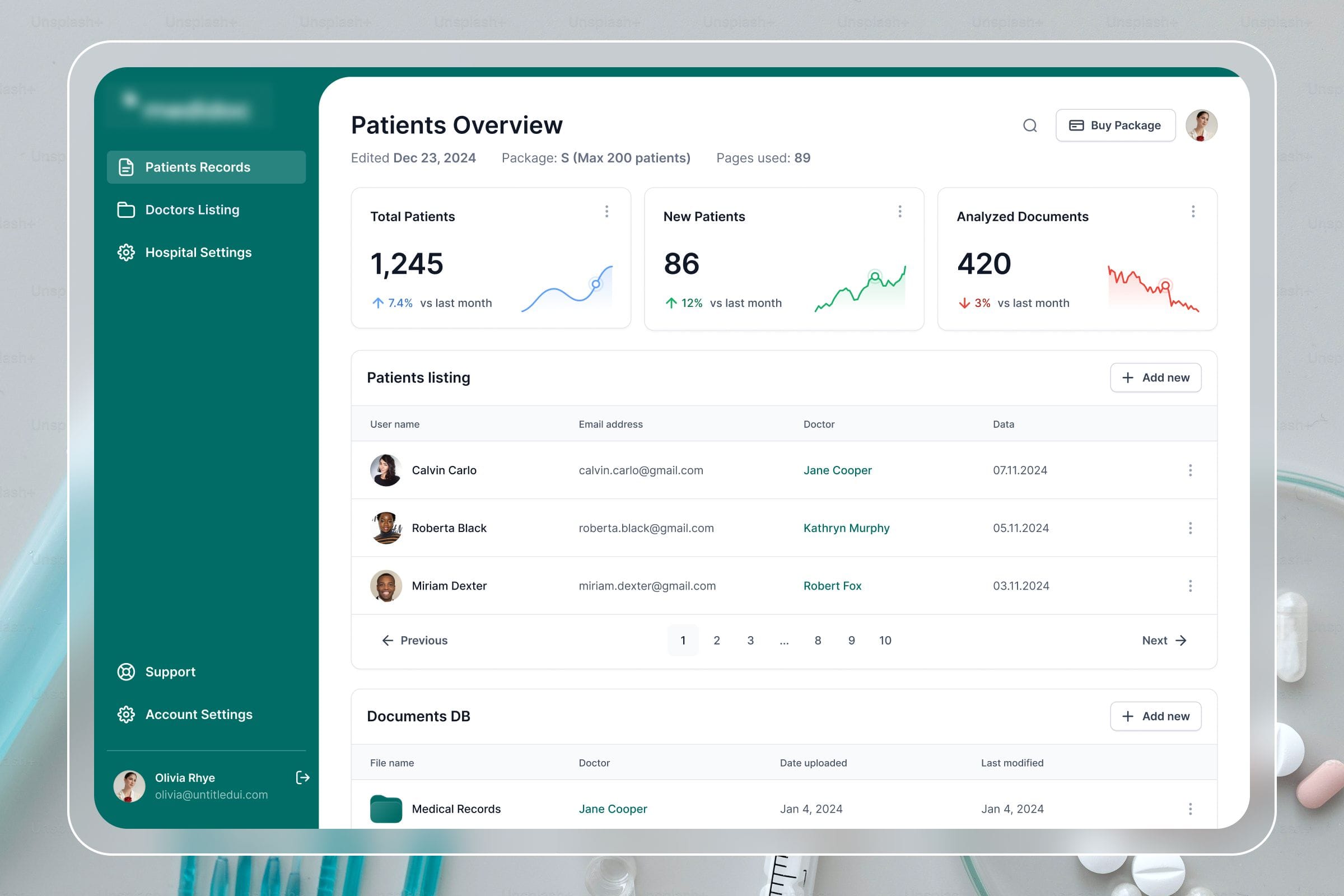Open Total Patients card options menu
This screenshot has width=1344, height=896.
[606, 212]
